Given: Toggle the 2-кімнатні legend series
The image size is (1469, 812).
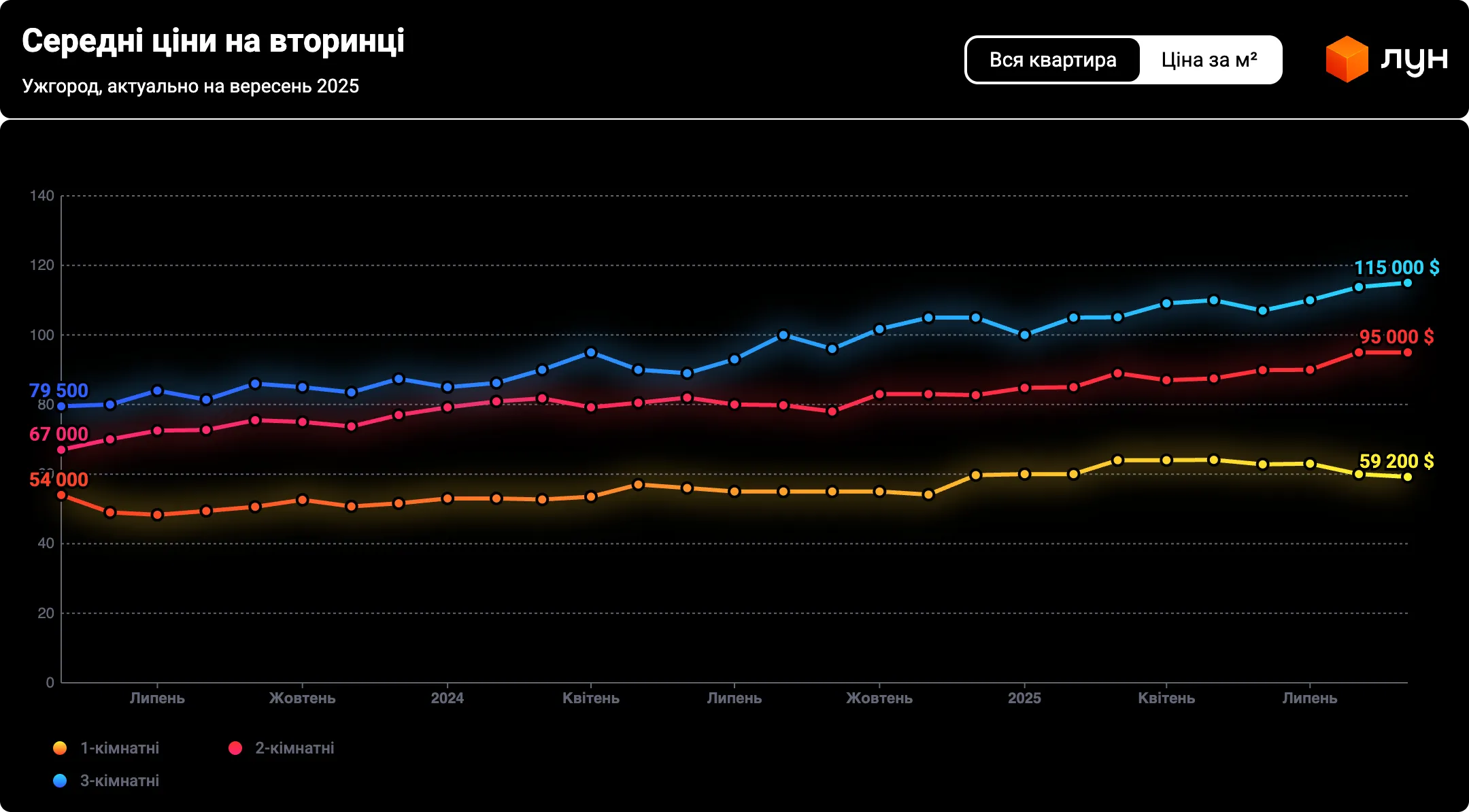Looking at the screenshot, I should (x=294, y=748).
